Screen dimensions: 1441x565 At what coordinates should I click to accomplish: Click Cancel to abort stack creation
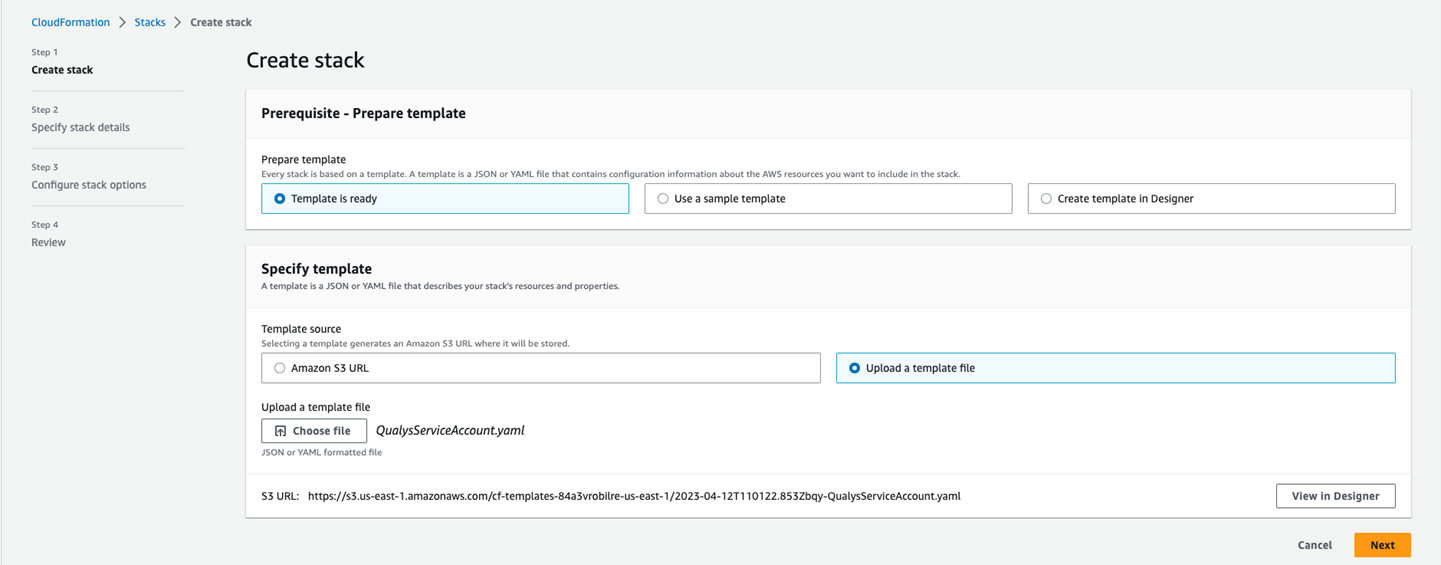[x=1314, y=545]
